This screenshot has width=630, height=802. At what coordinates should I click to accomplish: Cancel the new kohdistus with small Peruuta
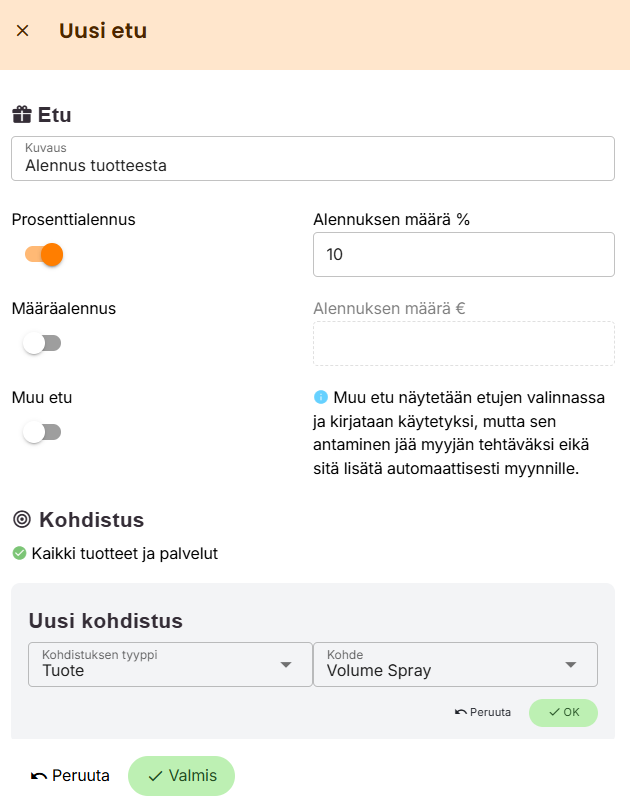coord(483,712)
